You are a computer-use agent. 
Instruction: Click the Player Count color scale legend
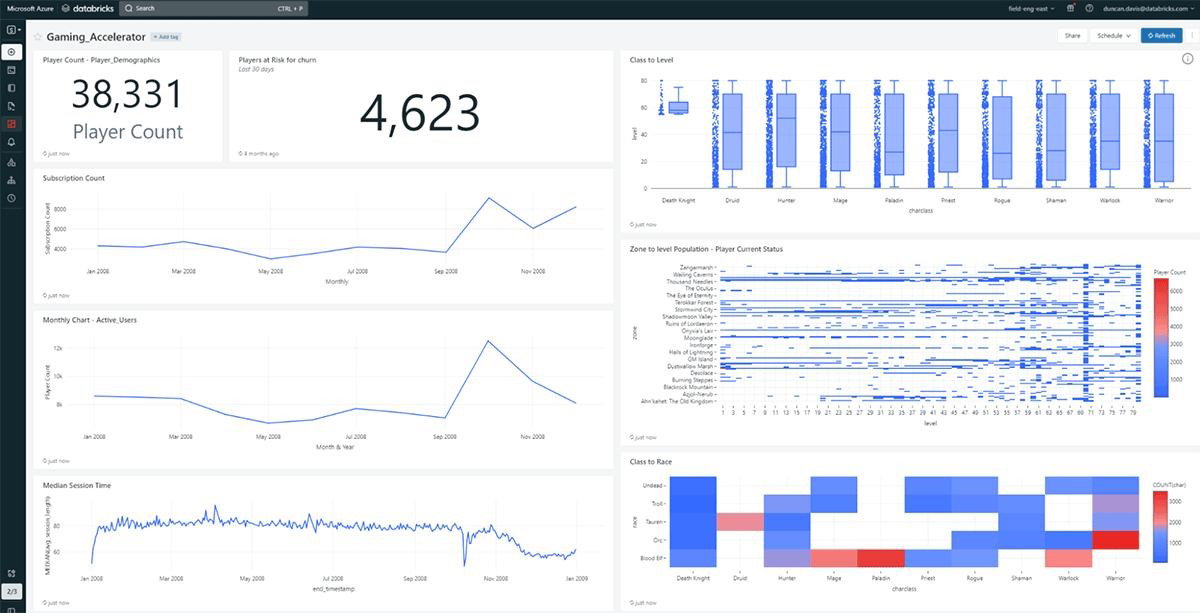click(1161, 337)
